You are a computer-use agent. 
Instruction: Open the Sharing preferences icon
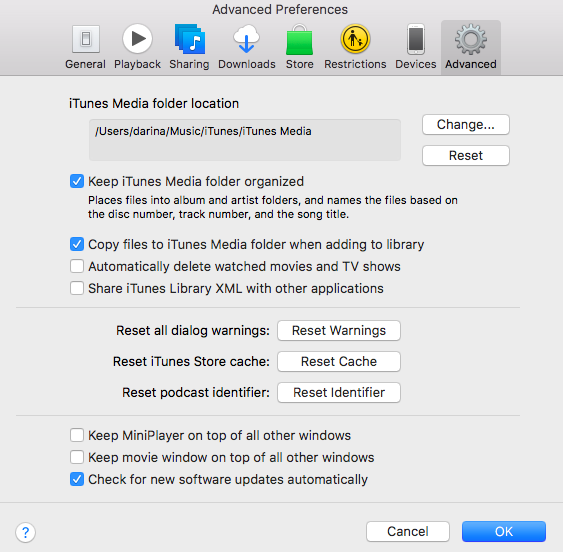click(190, 39)
